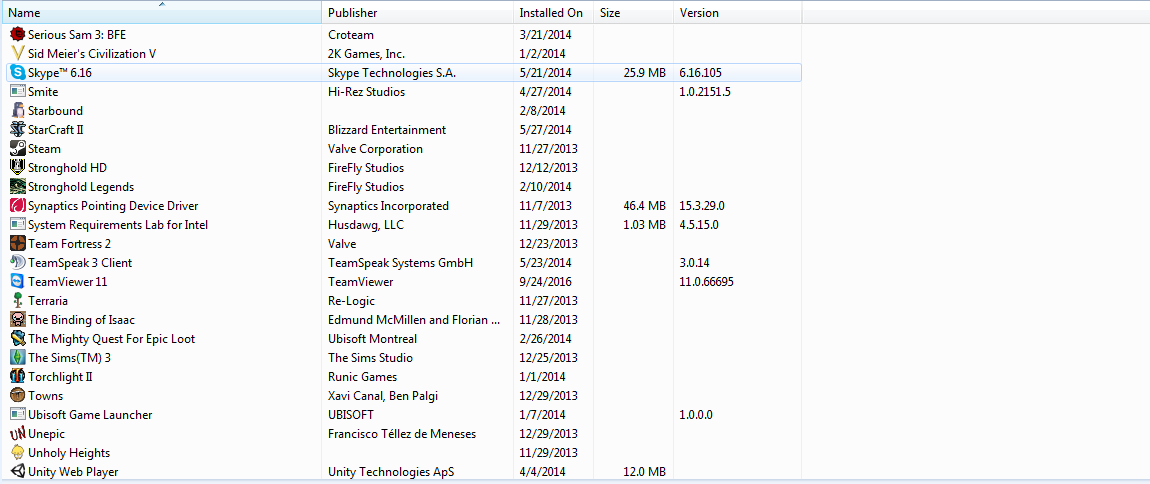Click the Starbound penguin icon
Image resolution: width=1150 pixels, height=484 pixels.
point(18,111)
